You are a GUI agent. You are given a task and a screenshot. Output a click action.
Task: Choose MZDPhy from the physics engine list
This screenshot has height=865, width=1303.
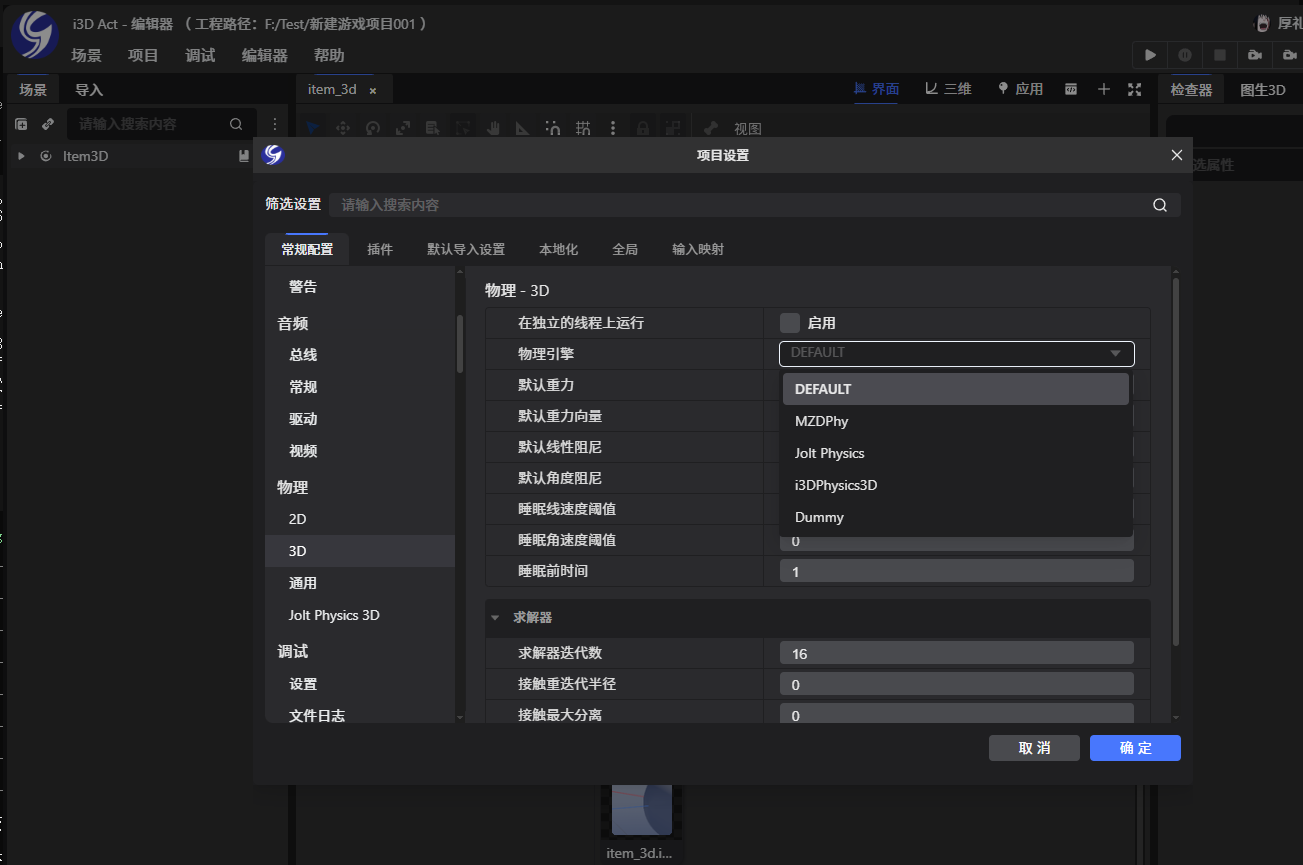(x=956, y=421)
